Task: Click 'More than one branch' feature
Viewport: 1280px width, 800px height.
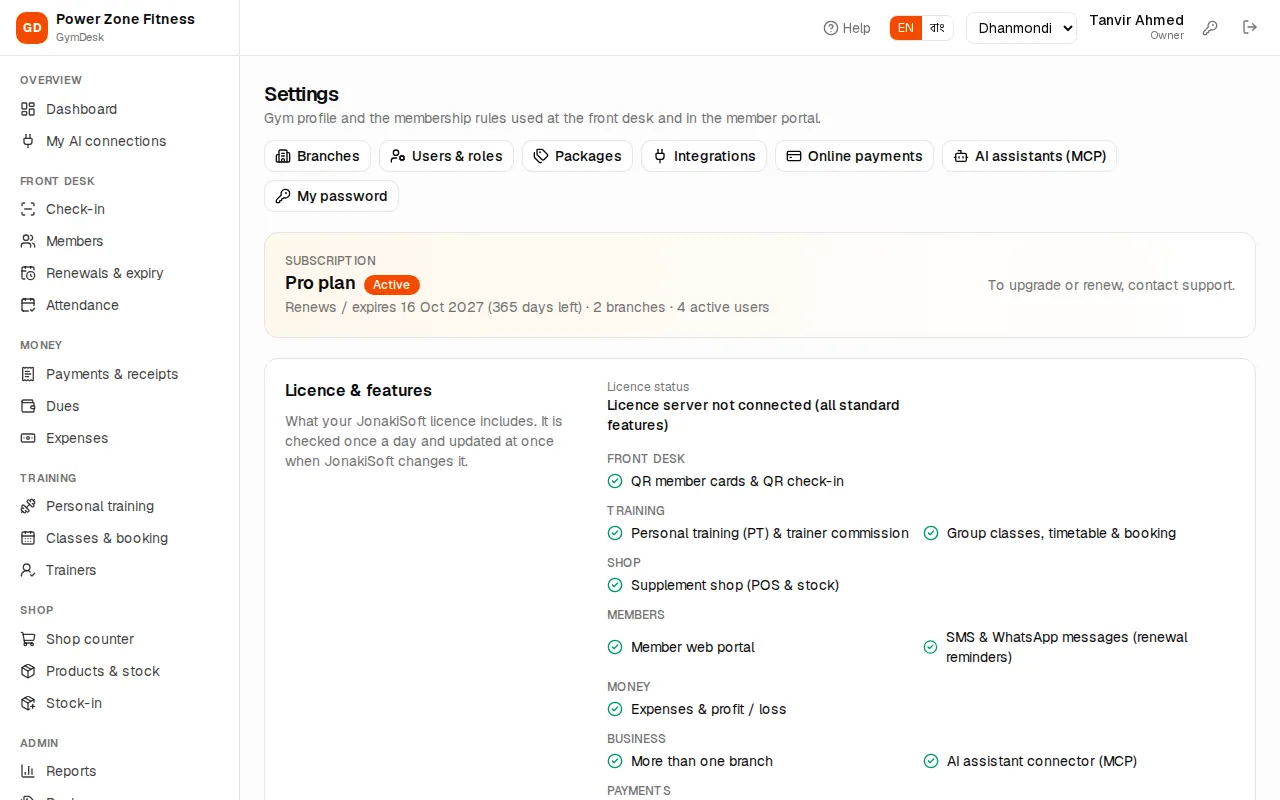Action: coord(702,761)
